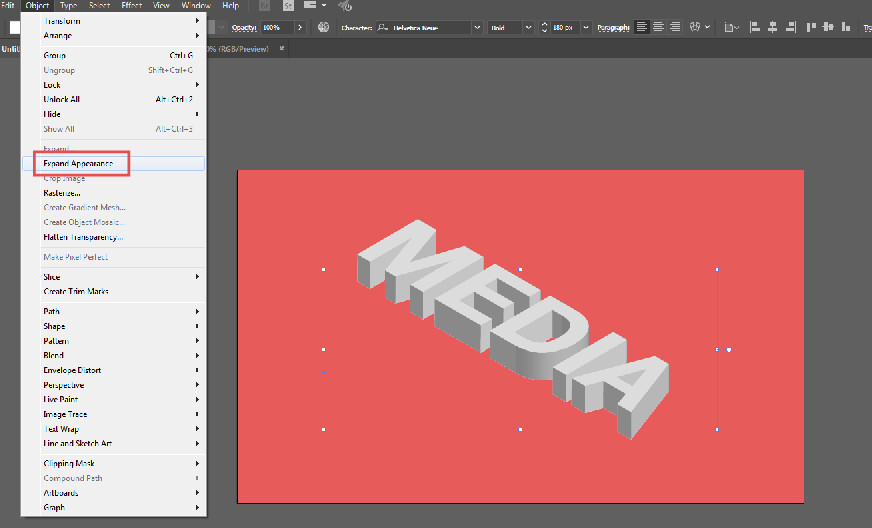This screenshot has width=872, height=528.
Task: Select Flatten Transparency menu entry
Action: [83, 237]
